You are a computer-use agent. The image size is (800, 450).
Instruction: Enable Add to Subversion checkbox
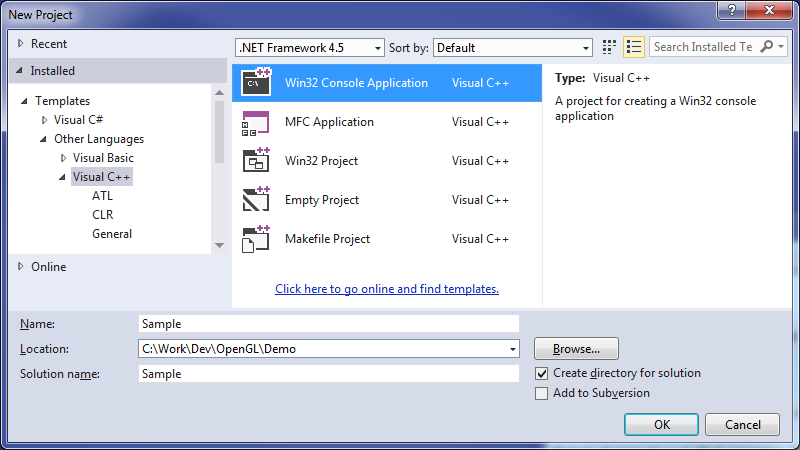point(541,393)
